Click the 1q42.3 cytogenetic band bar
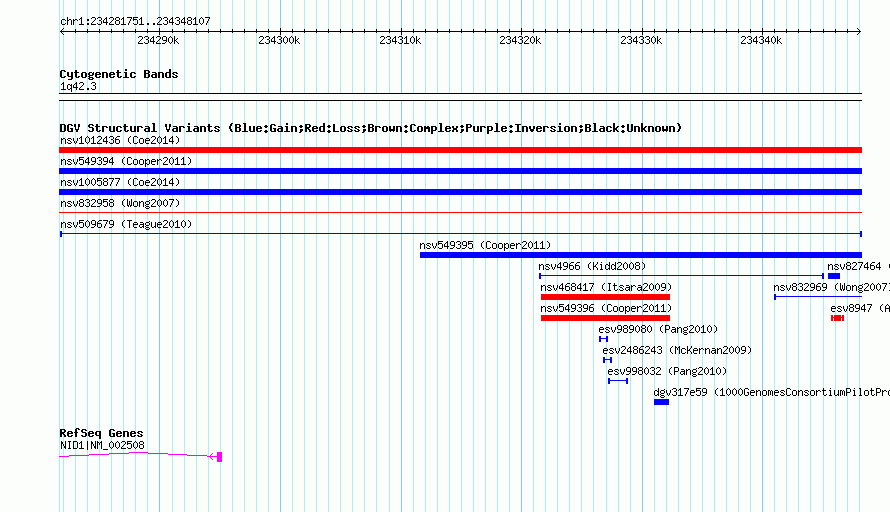This screenshot has width=890, height=512. [460, 97]
